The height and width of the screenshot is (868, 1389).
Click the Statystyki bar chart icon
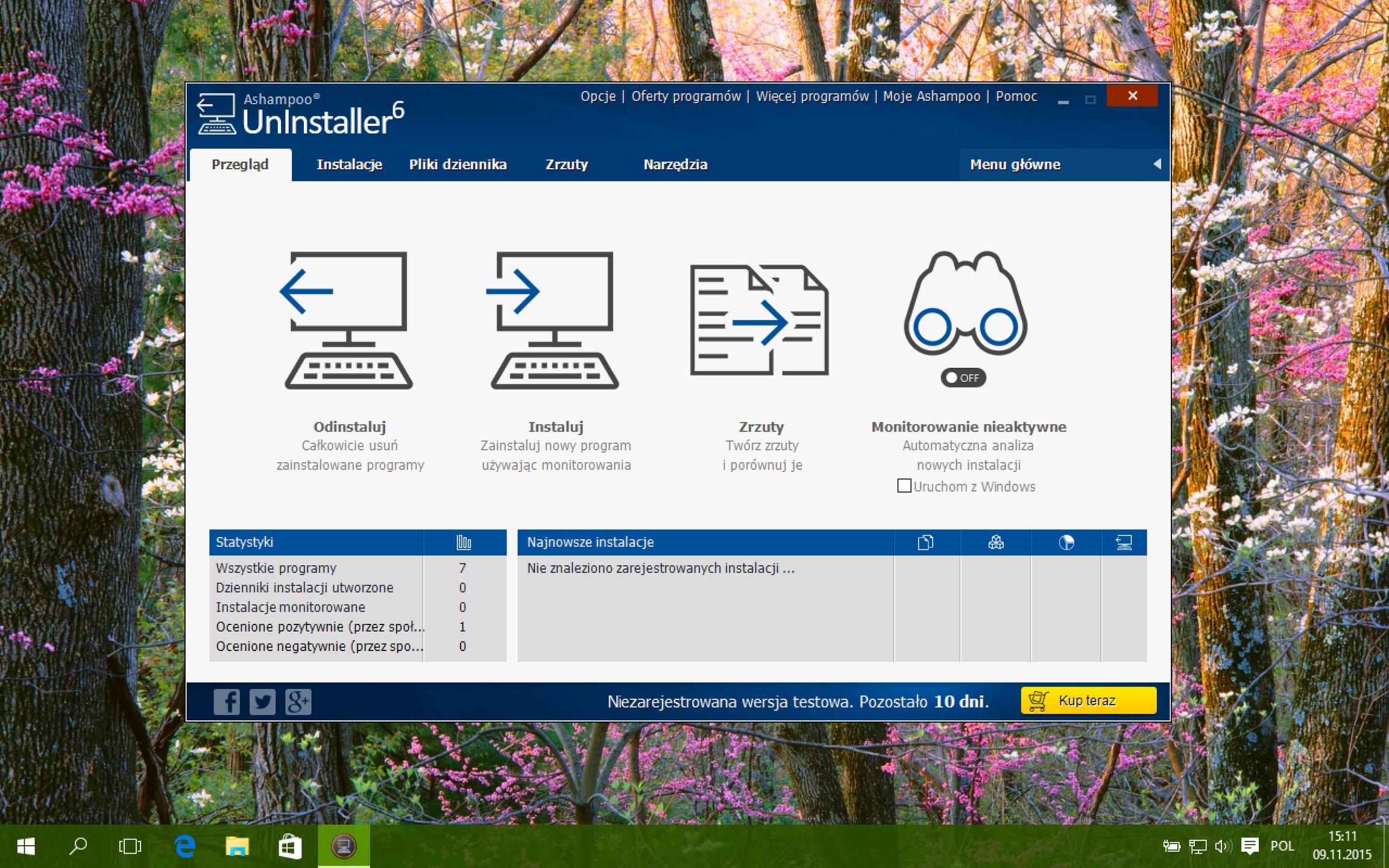(464, 542)
